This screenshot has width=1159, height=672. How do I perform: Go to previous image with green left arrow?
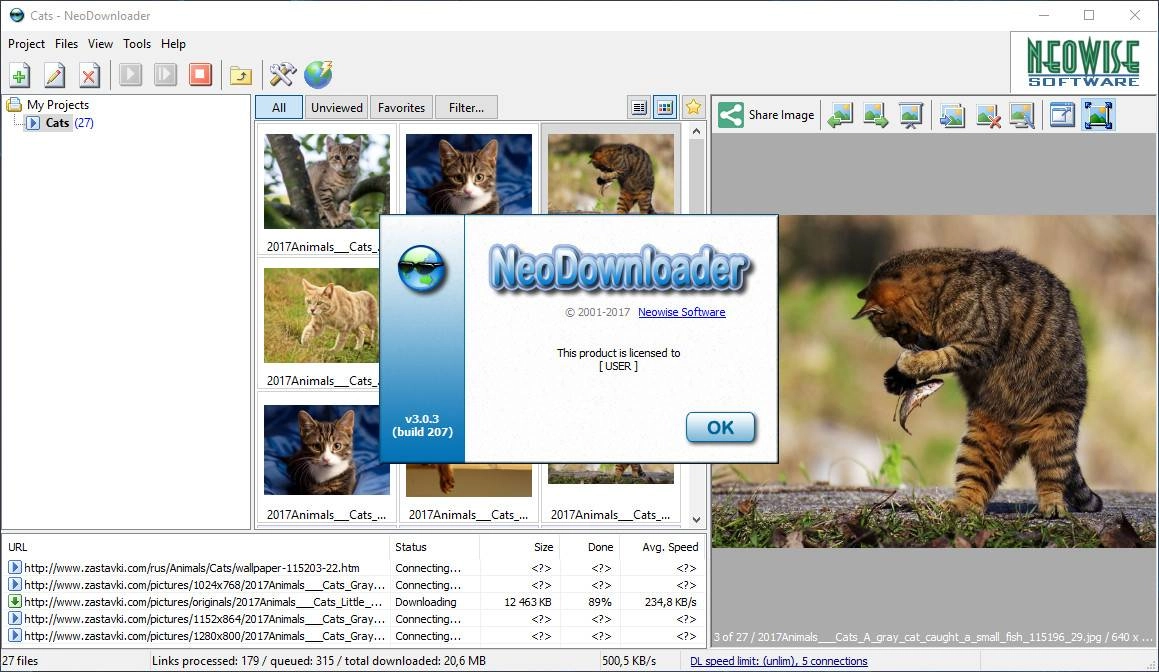[840, 115]
